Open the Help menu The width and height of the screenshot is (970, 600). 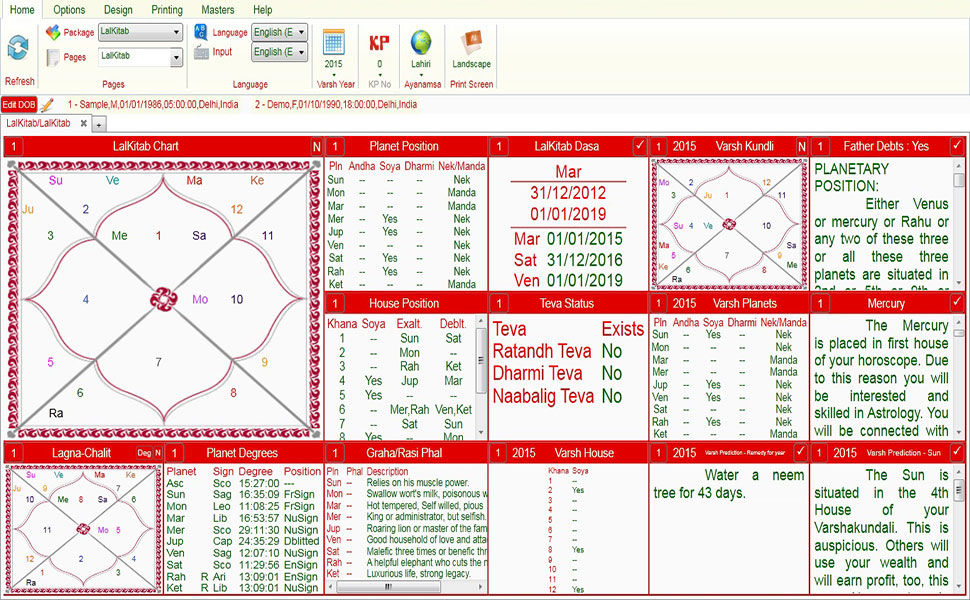coord(262,10)
